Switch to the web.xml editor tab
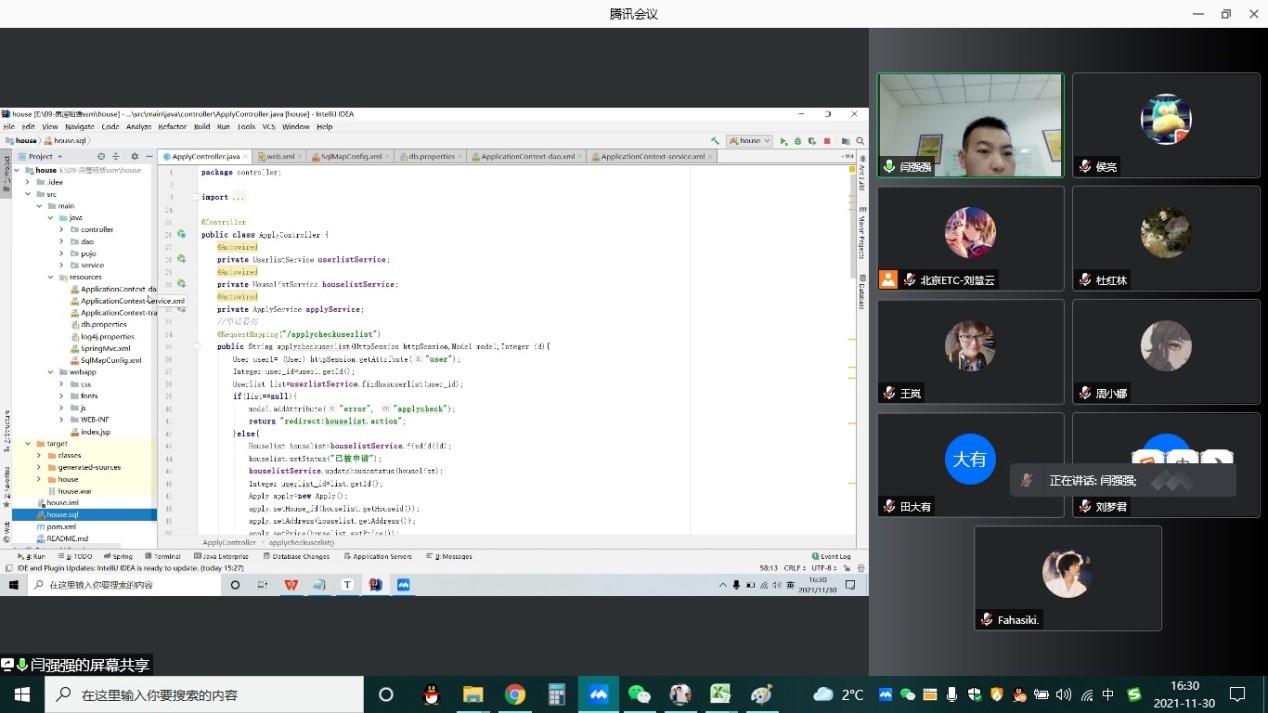This screenshot has width=1268, height=713. [x=276, y=157]
